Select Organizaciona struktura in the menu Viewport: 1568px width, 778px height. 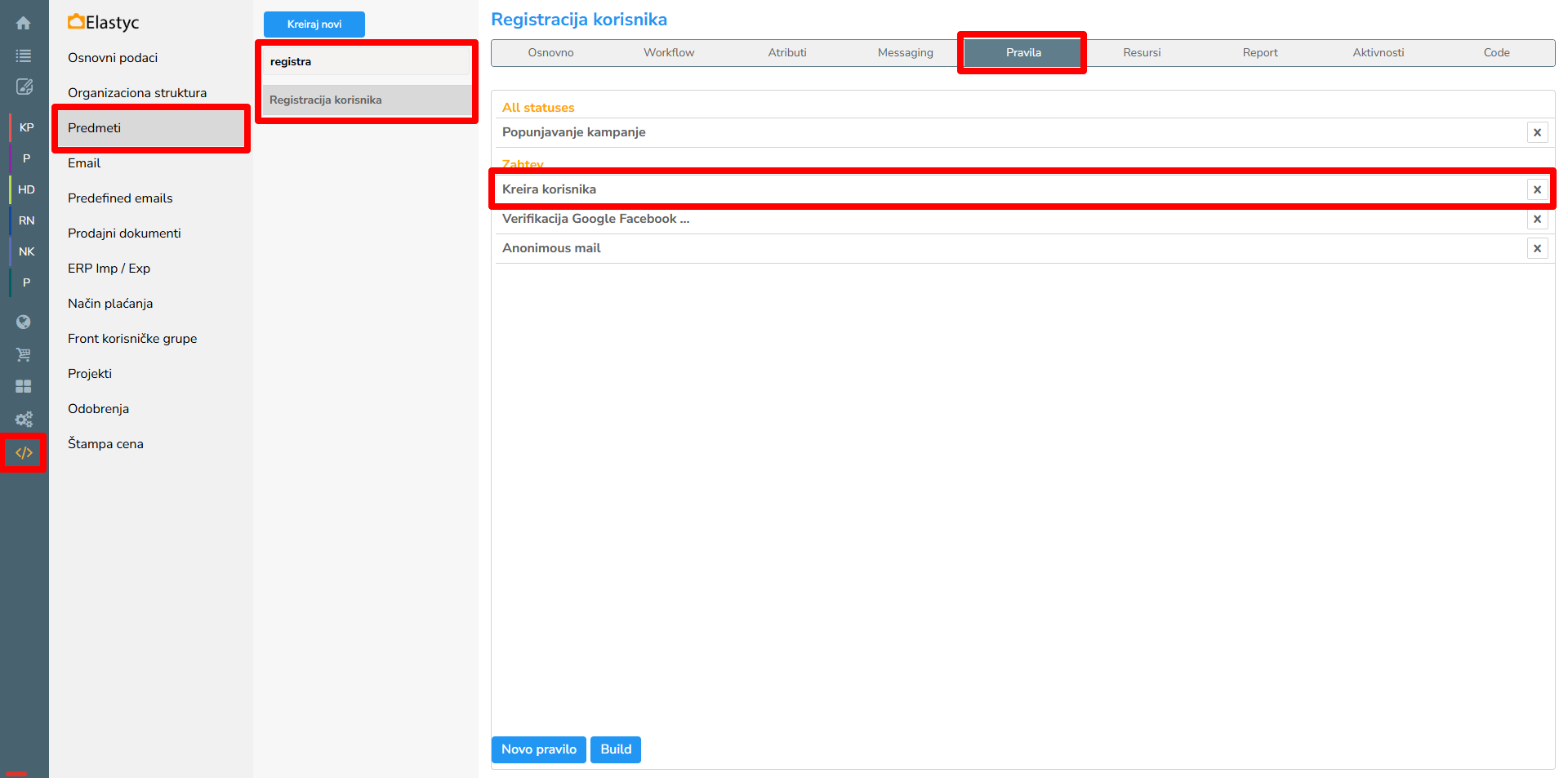[x=137, y=93]
